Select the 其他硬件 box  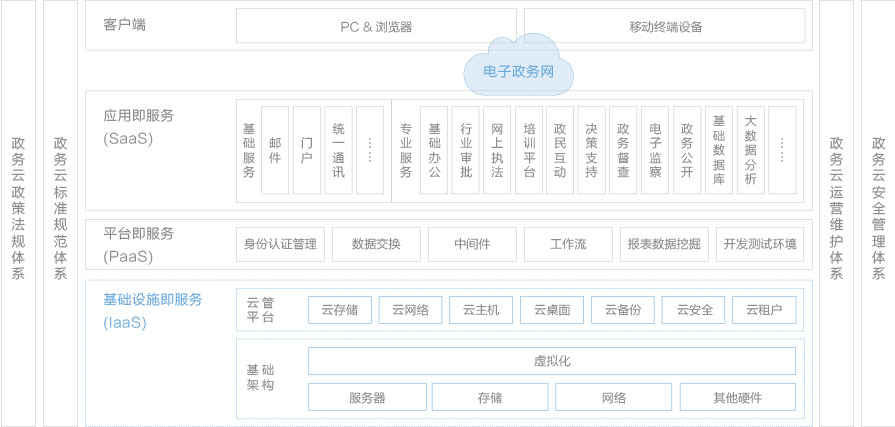(x=738, y=397)
